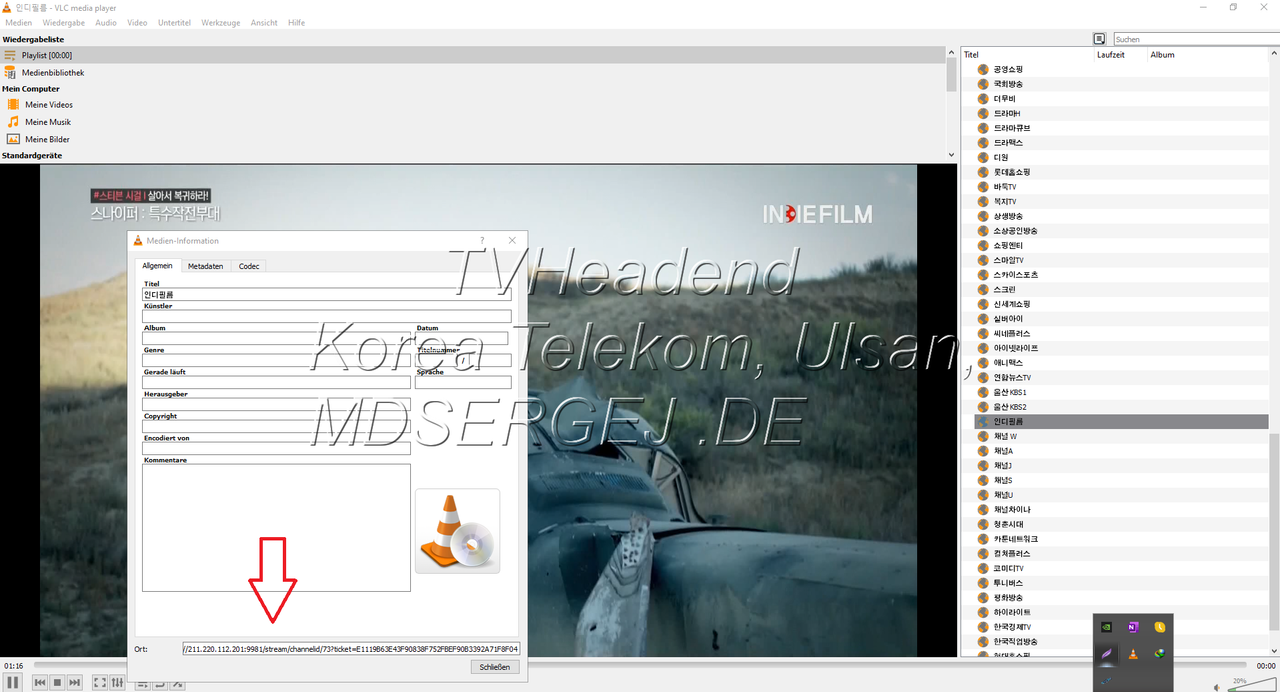This screenshot has width=1280, height=692.
Task: Sort playlist by the Titel column header
Action: coord(1028,55)
